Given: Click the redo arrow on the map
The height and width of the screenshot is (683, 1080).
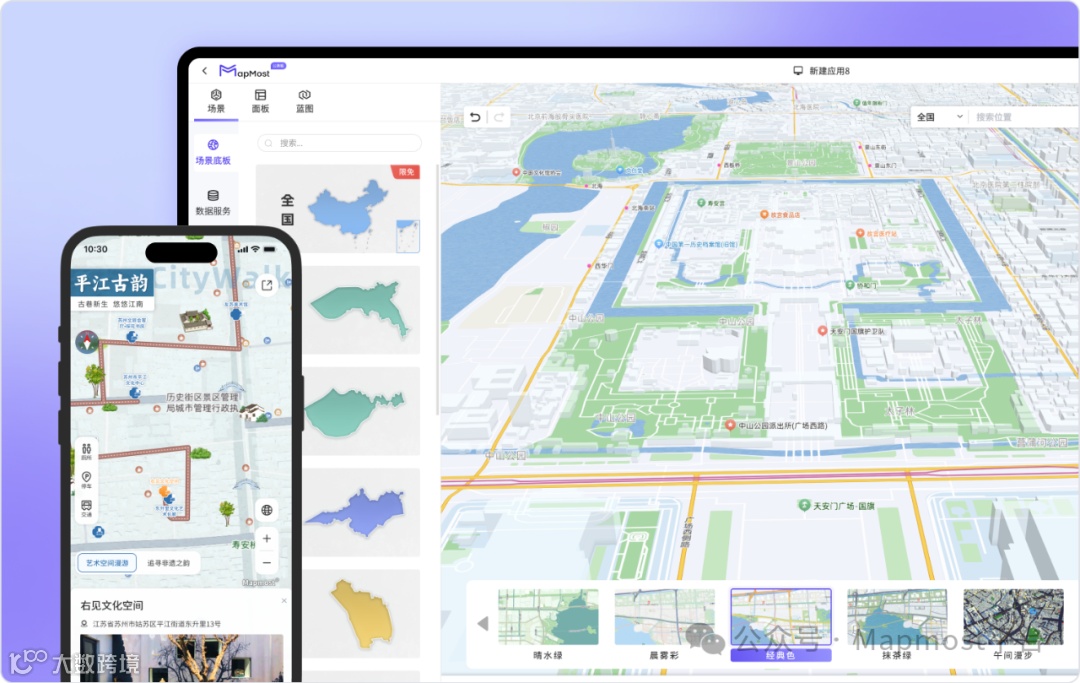Looking at the screenshot, I should (x=499, y=118).
